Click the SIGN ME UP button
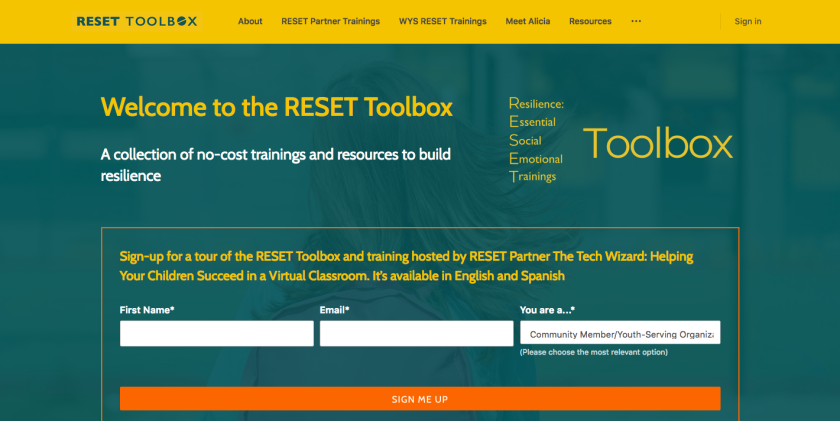840x421 pixels. [x=420, y=399]
